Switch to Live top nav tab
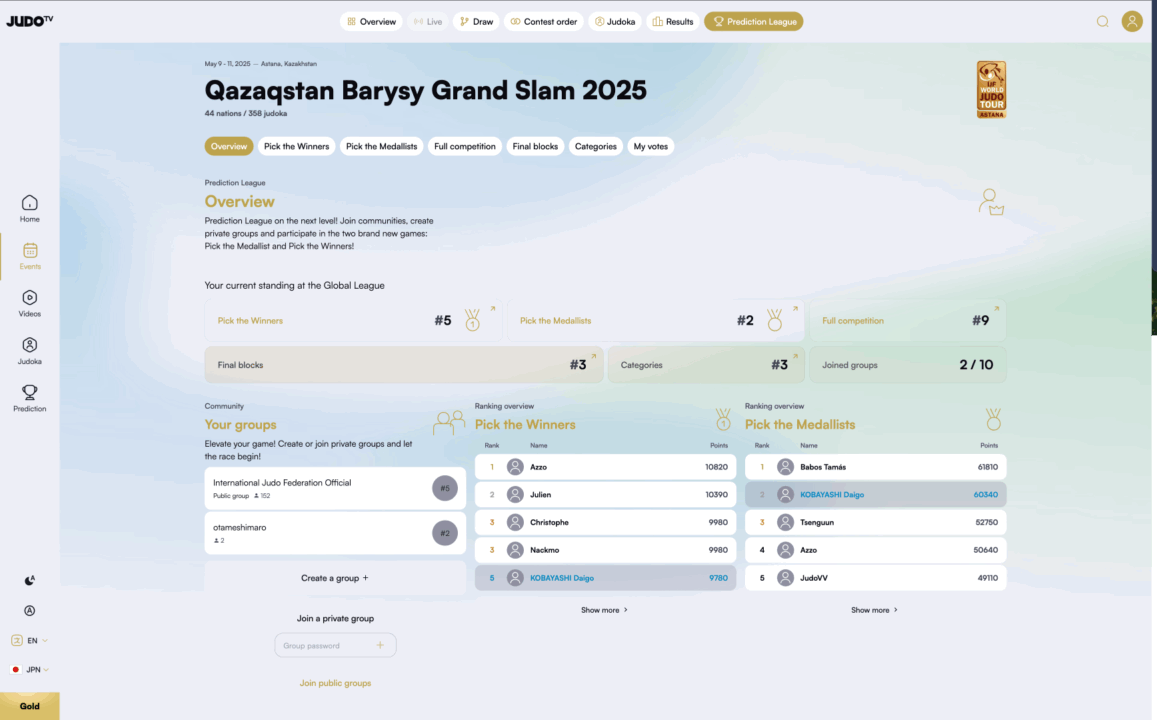This screenshot has width=1157, height=720. coord(428,21)
